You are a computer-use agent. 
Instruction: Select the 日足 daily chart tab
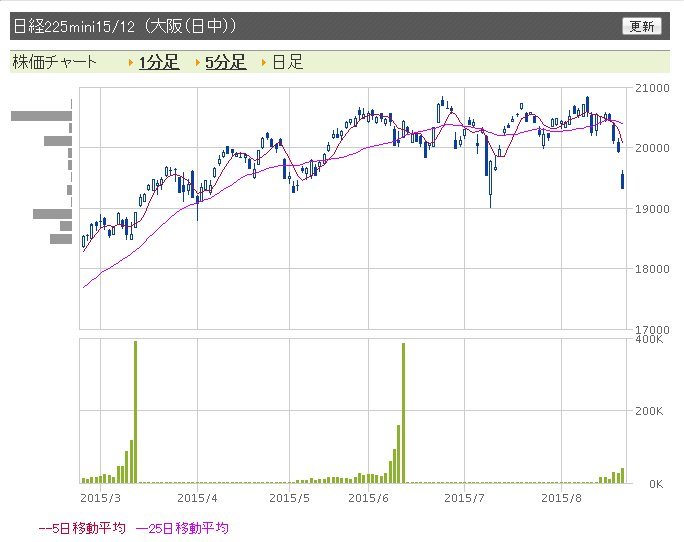tap(287, 62)
